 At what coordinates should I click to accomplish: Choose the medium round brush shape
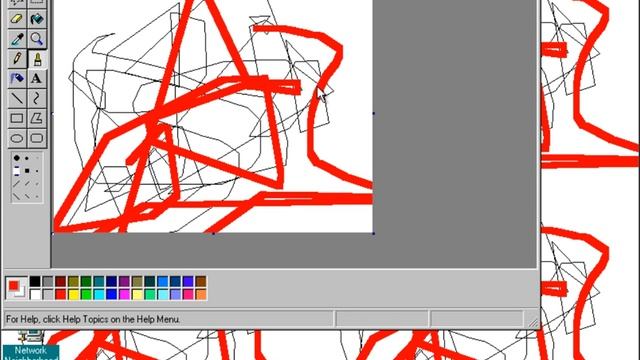pyautogui.click(x=27, y=158)
